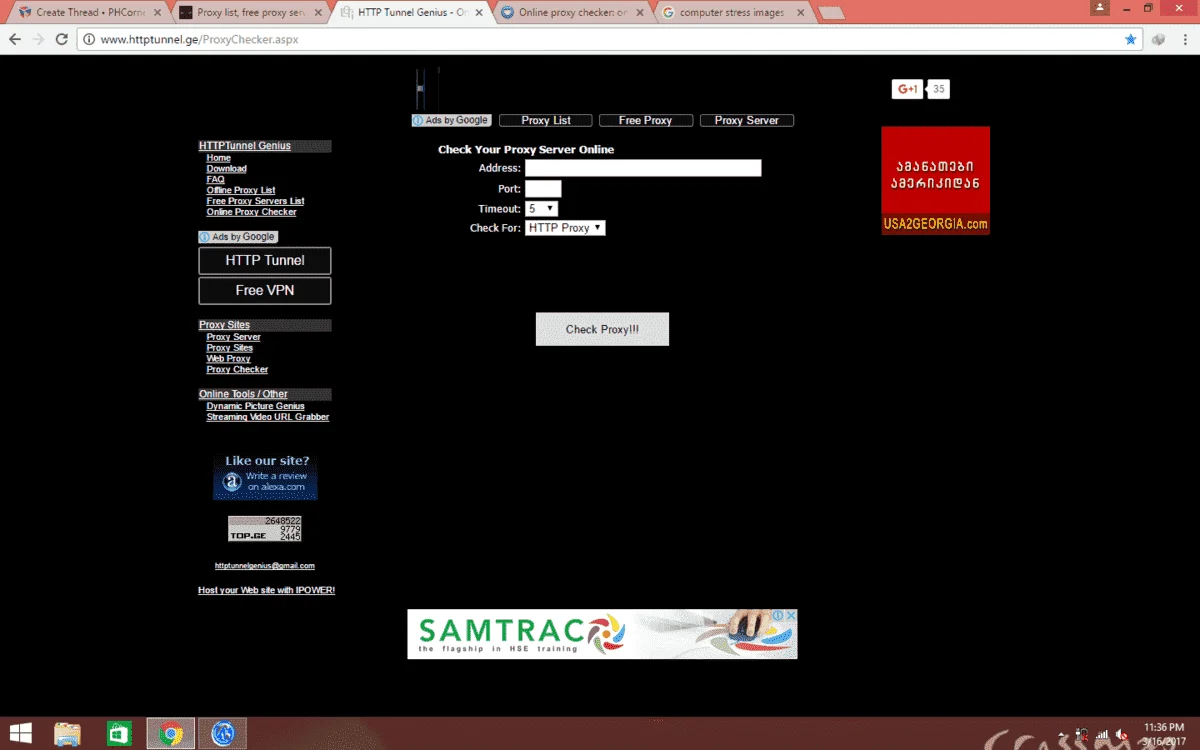
Task: Click the blue round app icon on taskbar
Action: [x=222, y=734]
